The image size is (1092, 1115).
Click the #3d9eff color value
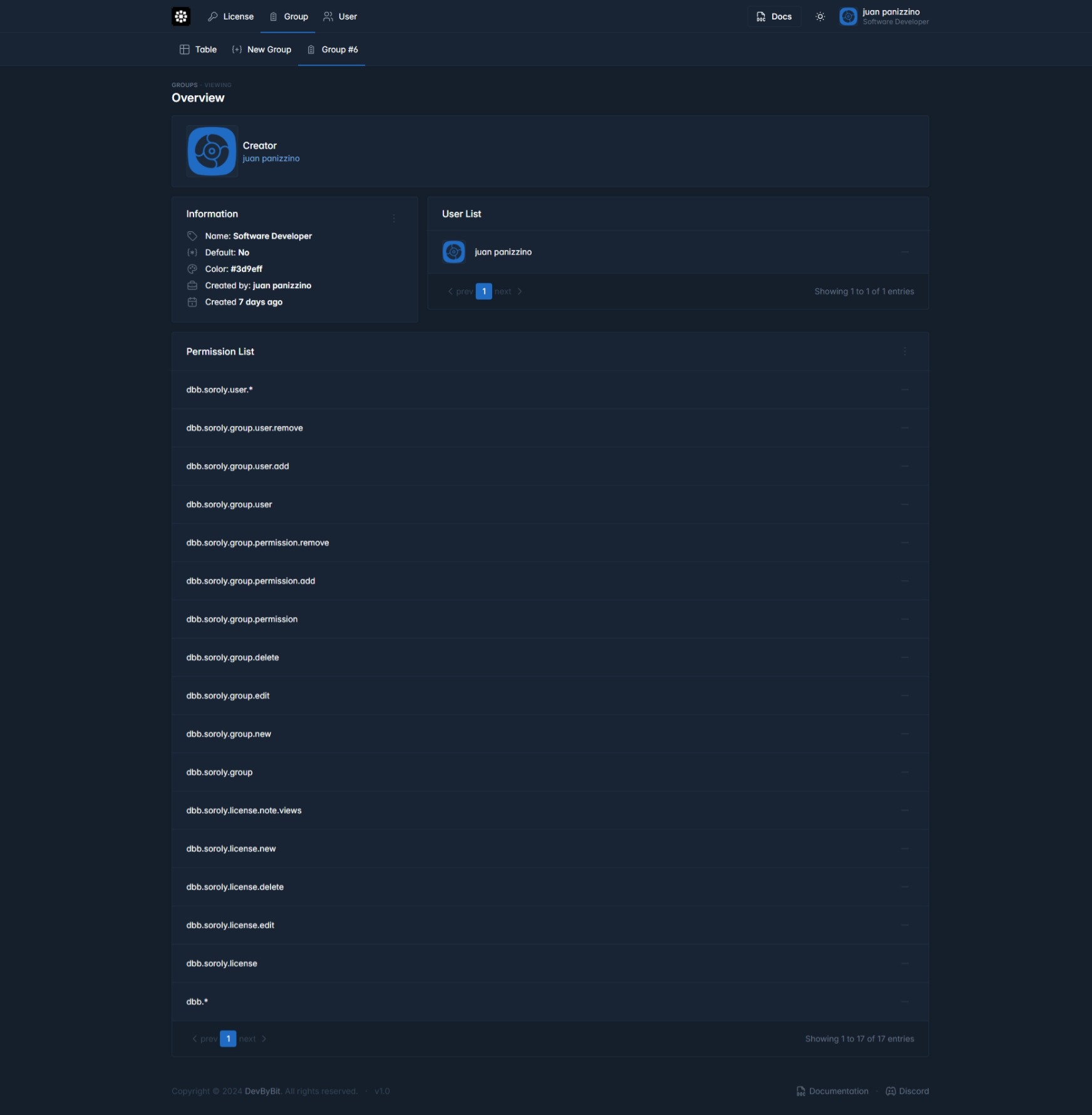(x=247, y=269)
